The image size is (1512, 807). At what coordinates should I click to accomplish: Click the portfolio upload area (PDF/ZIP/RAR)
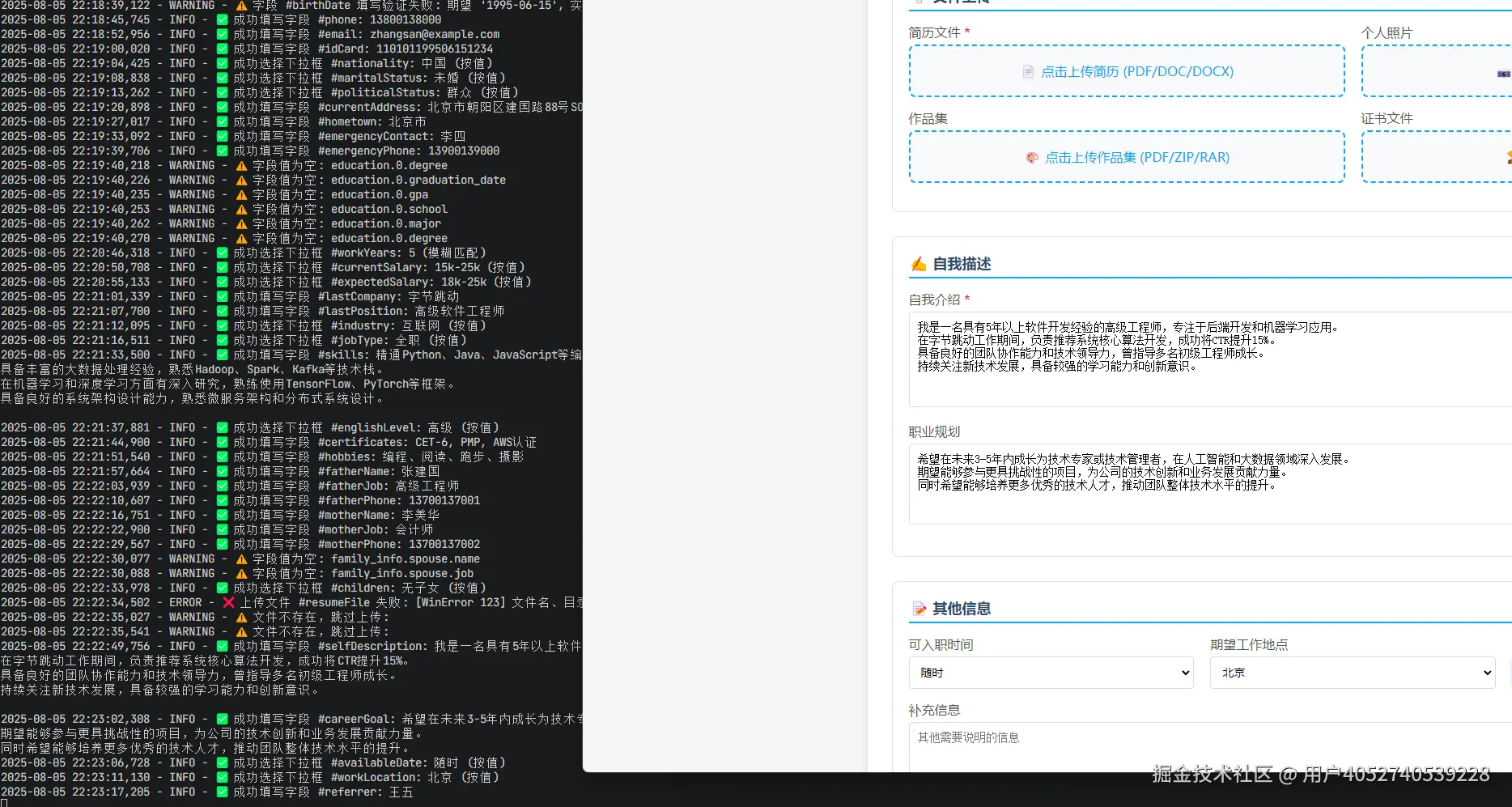1127,157
